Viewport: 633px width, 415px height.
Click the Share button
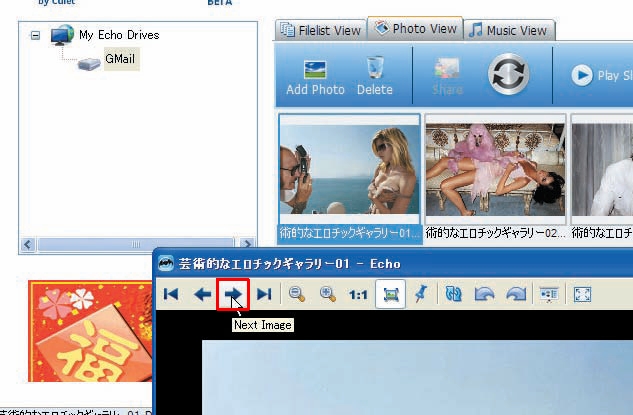pos(447,77)
